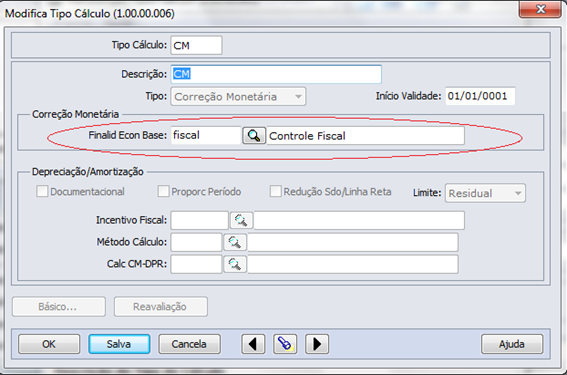The image size is (567, 375).
Task: Click the Reavaliação button
Action: pos(161,307)
